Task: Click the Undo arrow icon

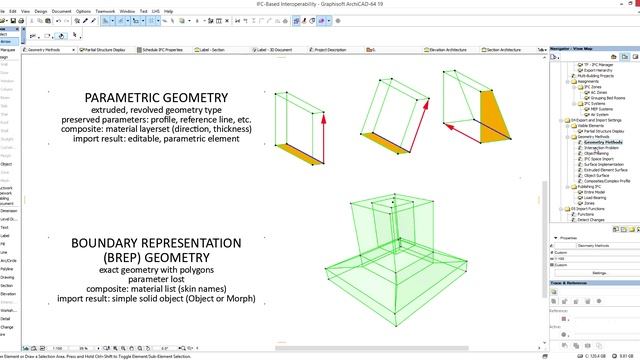Action: pos(58,21)
